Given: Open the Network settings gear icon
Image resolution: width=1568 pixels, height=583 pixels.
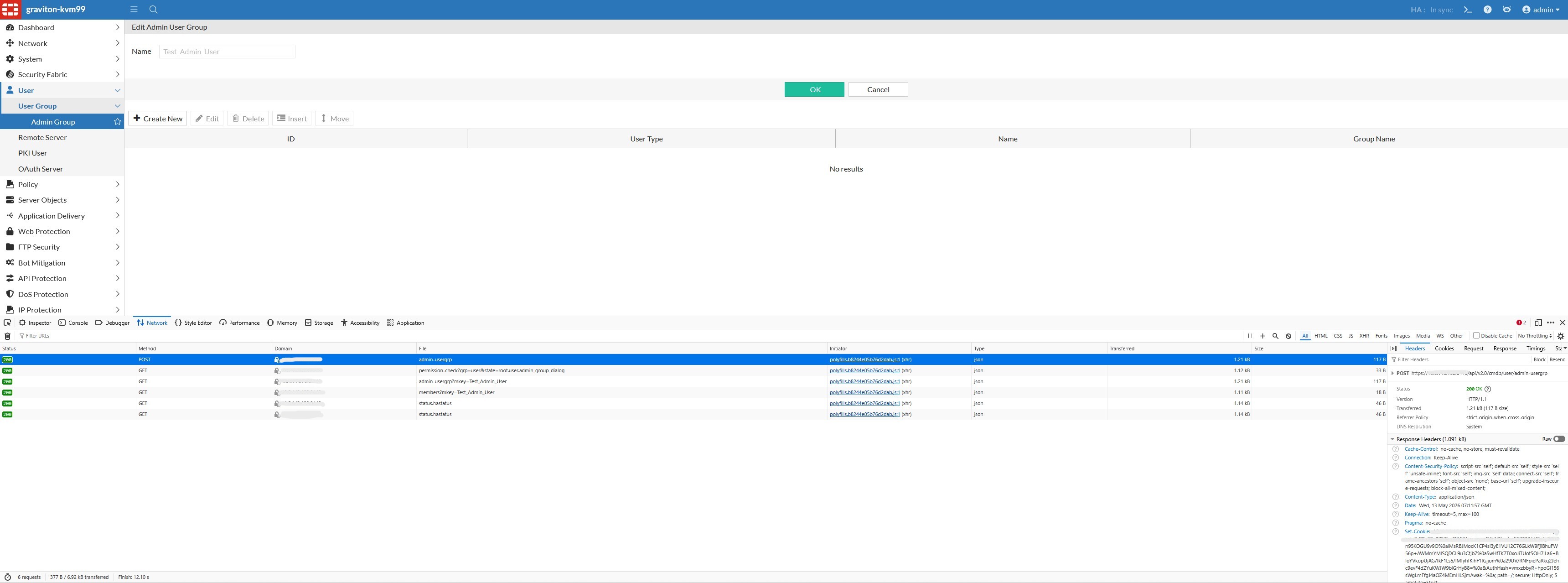Looking at the screenshot, I should [x=1560, y=336].
